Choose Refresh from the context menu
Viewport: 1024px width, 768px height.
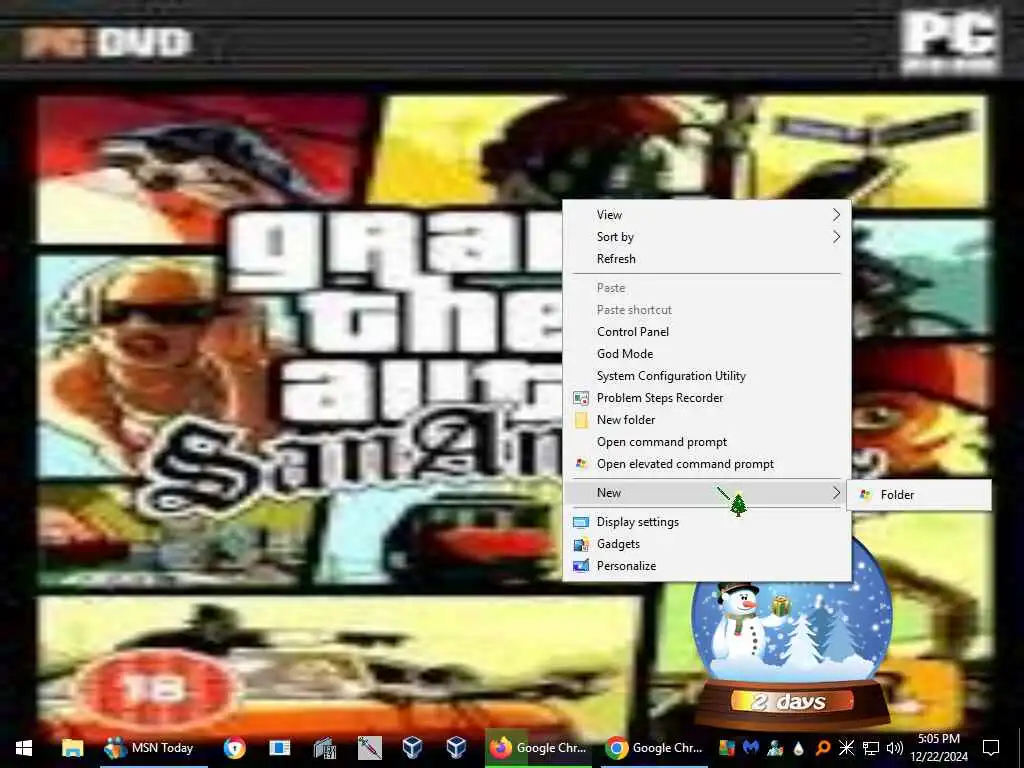tap(707, 259)
